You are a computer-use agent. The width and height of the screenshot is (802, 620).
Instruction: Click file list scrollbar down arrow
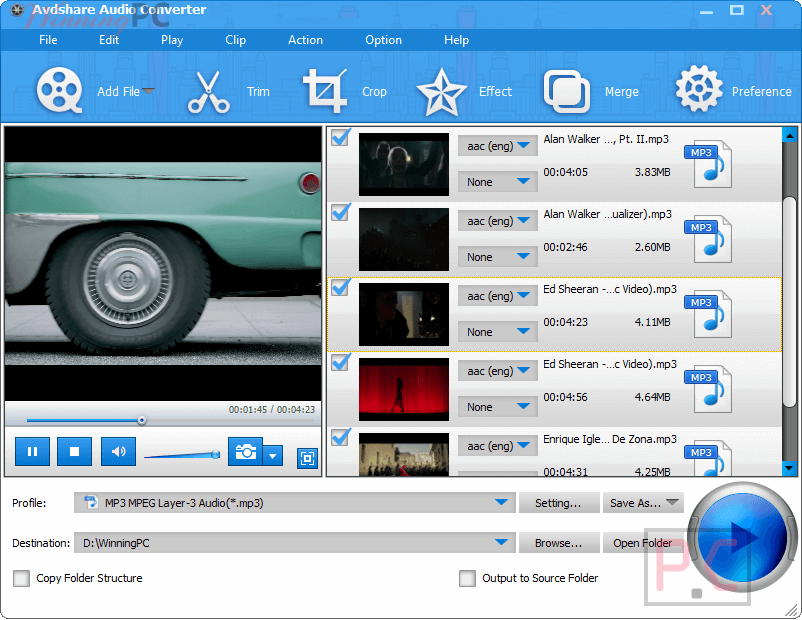[x=789, y=468]
